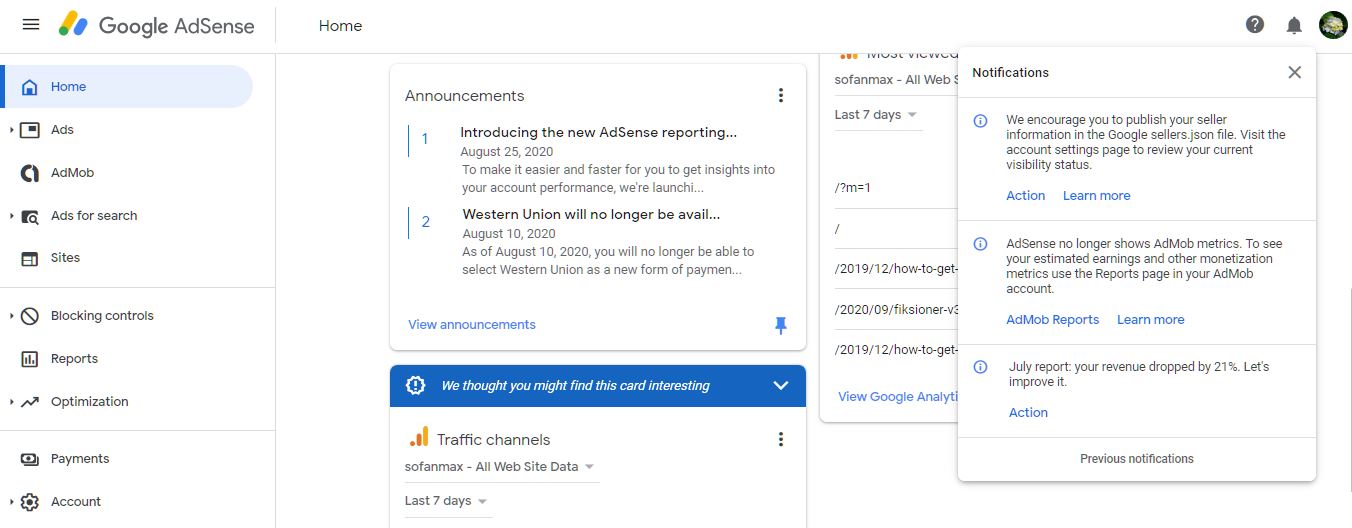1352x528 pixels.
Task: Click info icon of sellers.json notification
Action: (x=981, y=120)
